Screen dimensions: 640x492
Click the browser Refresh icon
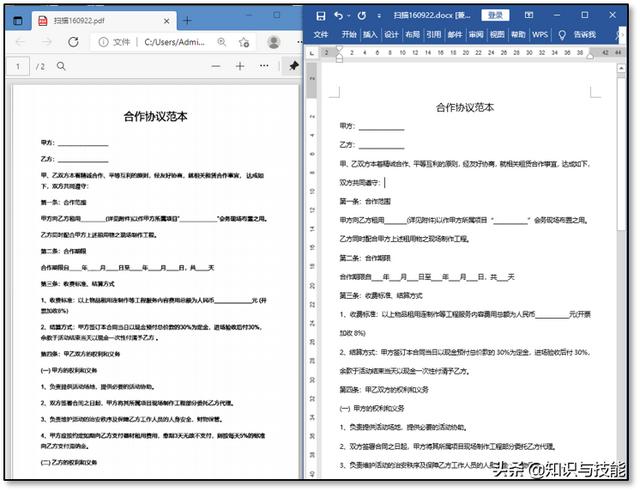coord(73,42)
